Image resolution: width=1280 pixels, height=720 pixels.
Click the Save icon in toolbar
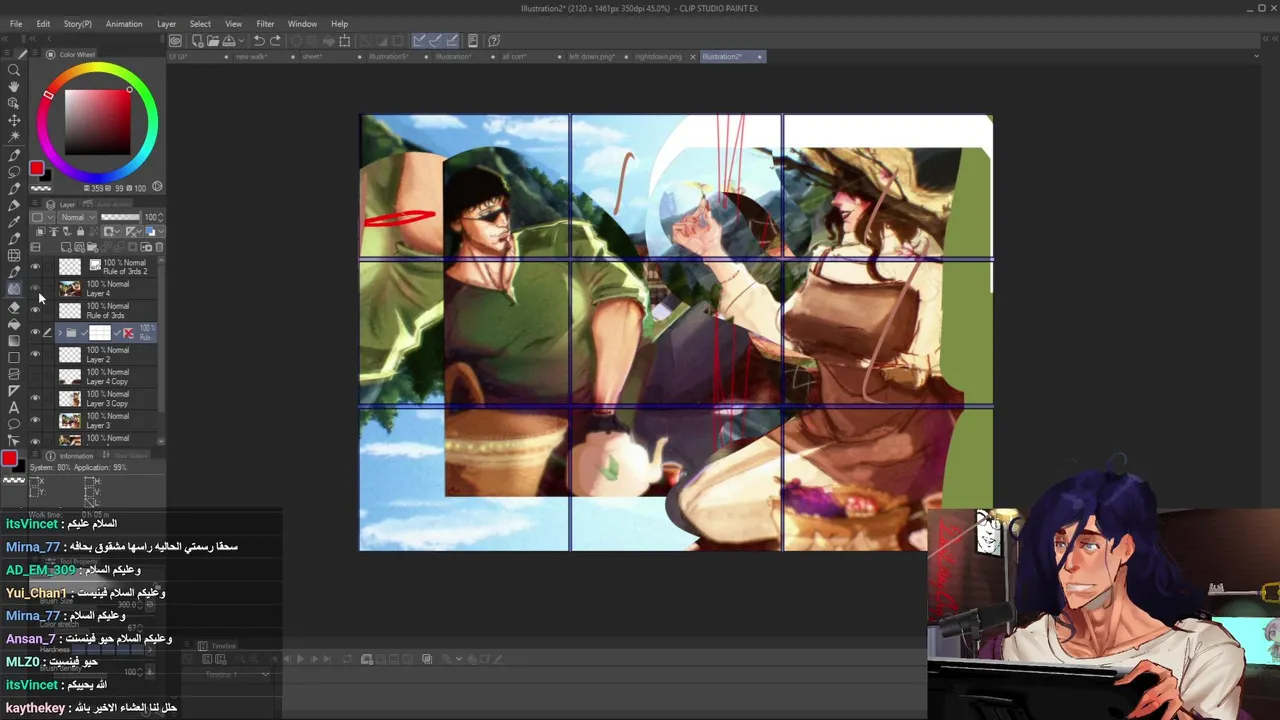pos(229,41)
